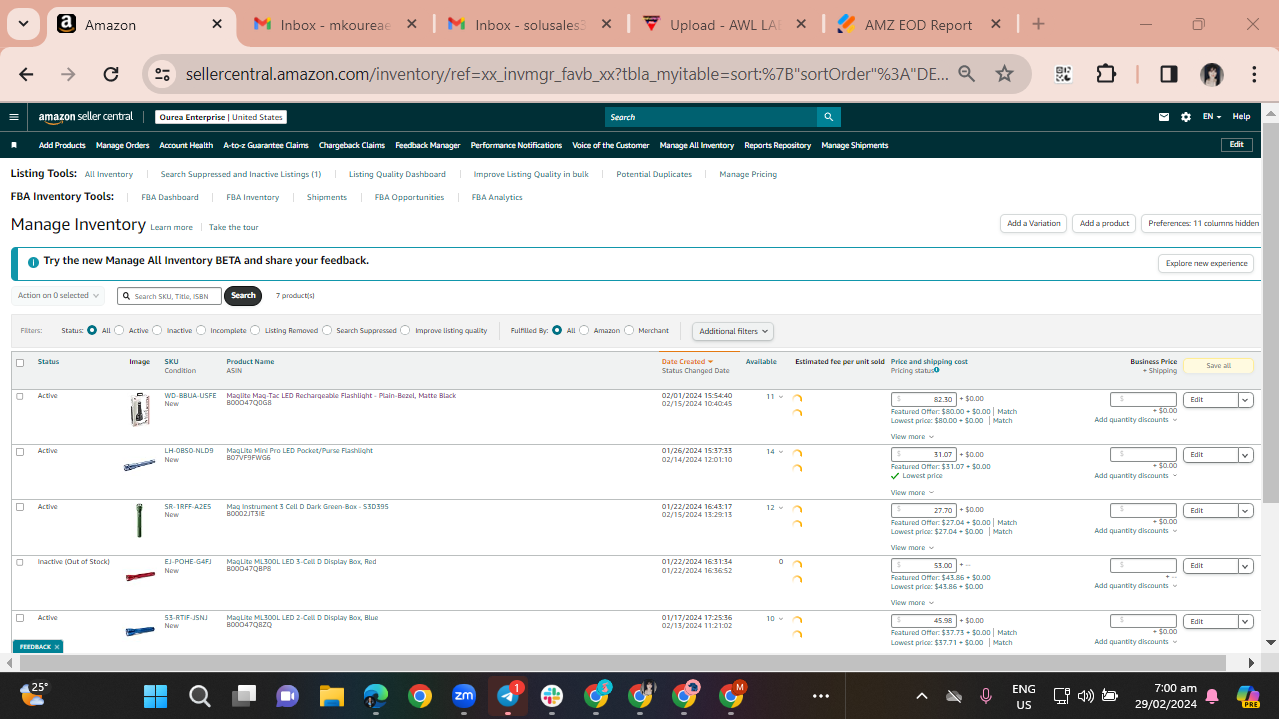The image size is (1279, 719).
Task: Open the Account Health menu item
Action: tap(186, 145)
